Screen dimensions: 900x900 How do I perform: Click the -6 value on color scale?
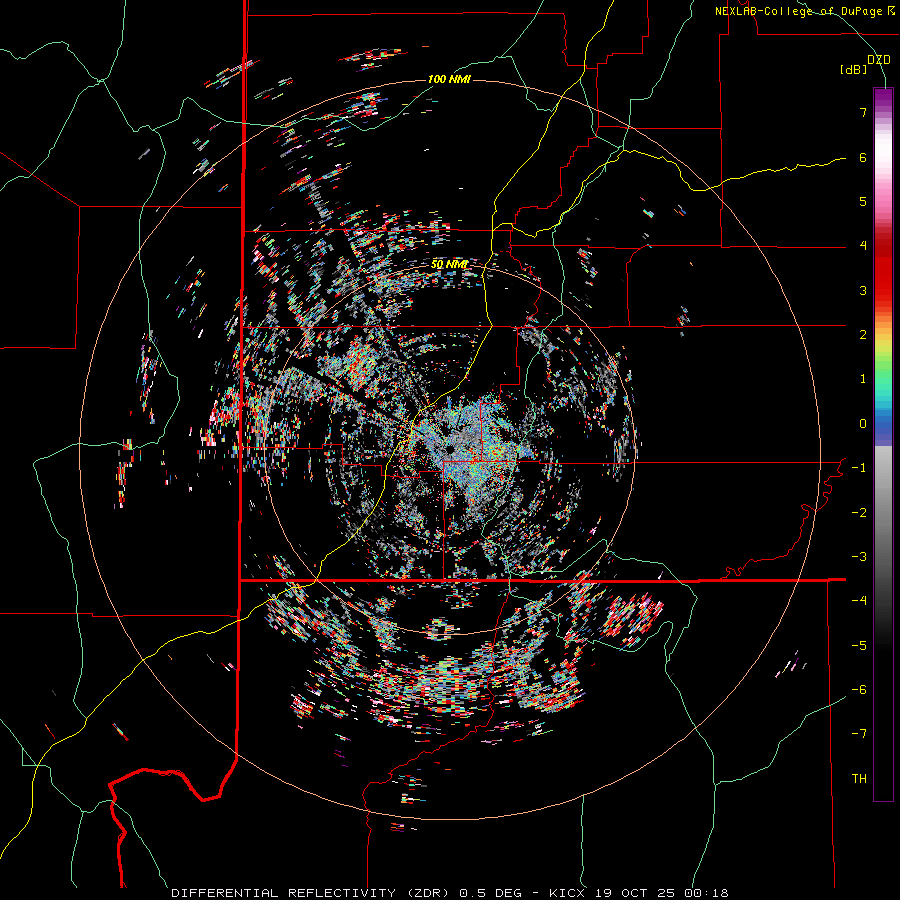(859, 689)
